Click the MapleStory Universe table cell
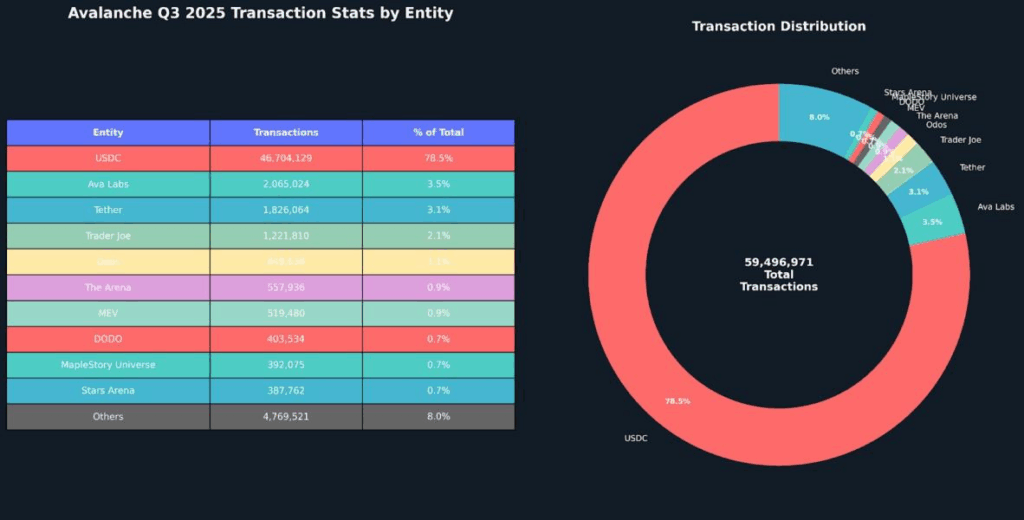 [x=108, y=365]
